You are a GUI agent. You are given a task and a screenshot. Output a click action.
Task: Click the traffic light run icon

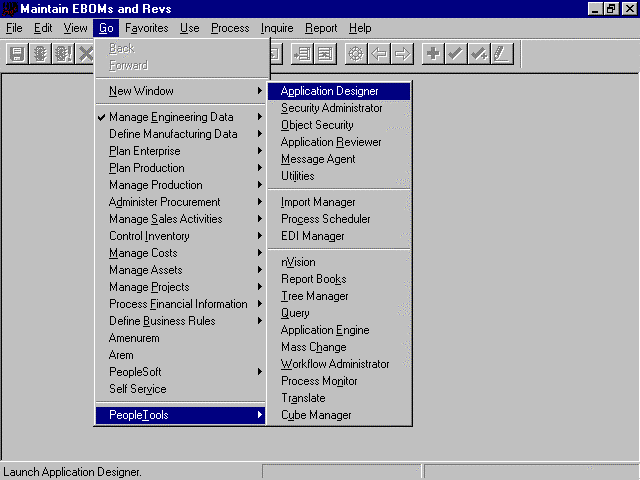pos(40,54)
